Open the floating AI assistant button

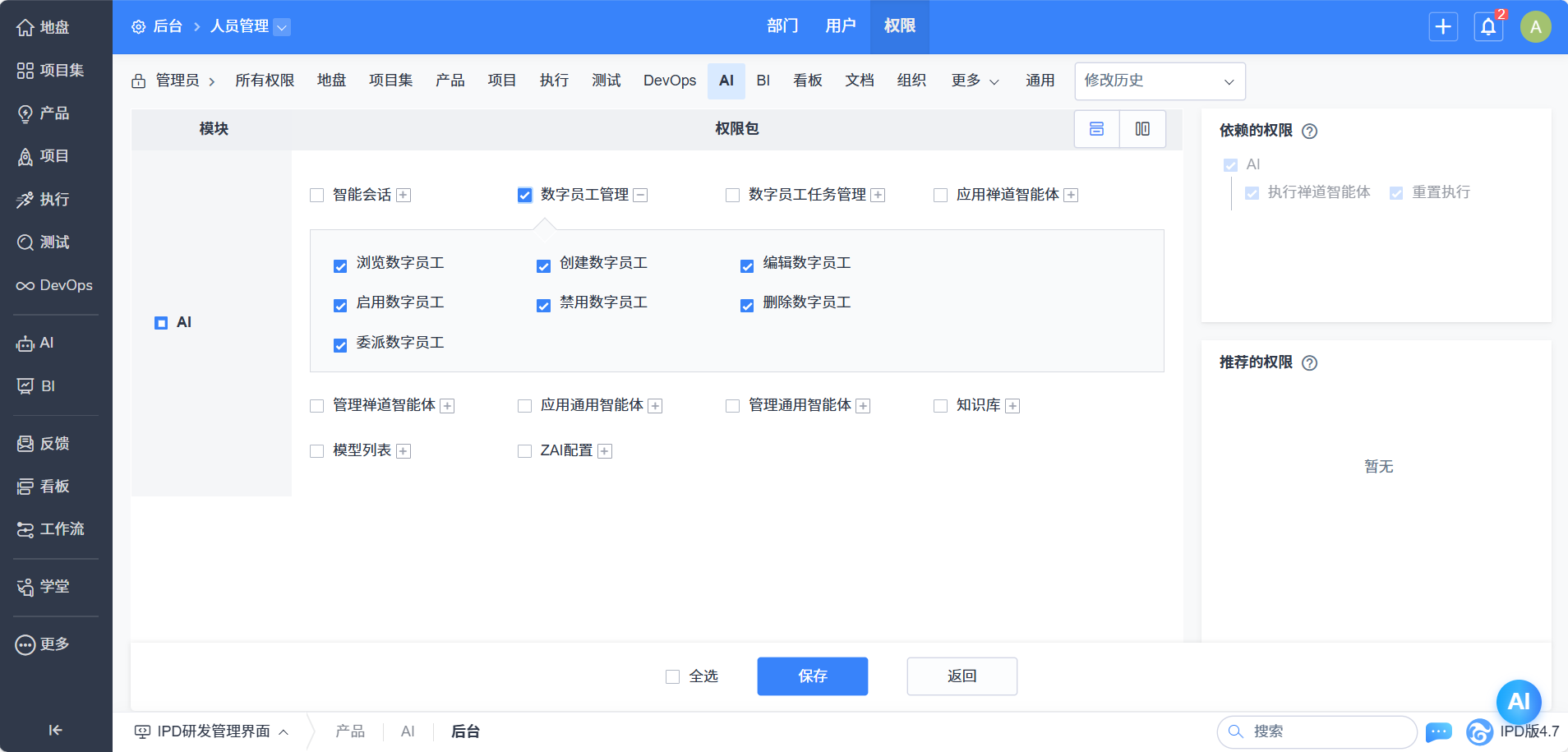pyautogui.click(x=1518, y=701)
